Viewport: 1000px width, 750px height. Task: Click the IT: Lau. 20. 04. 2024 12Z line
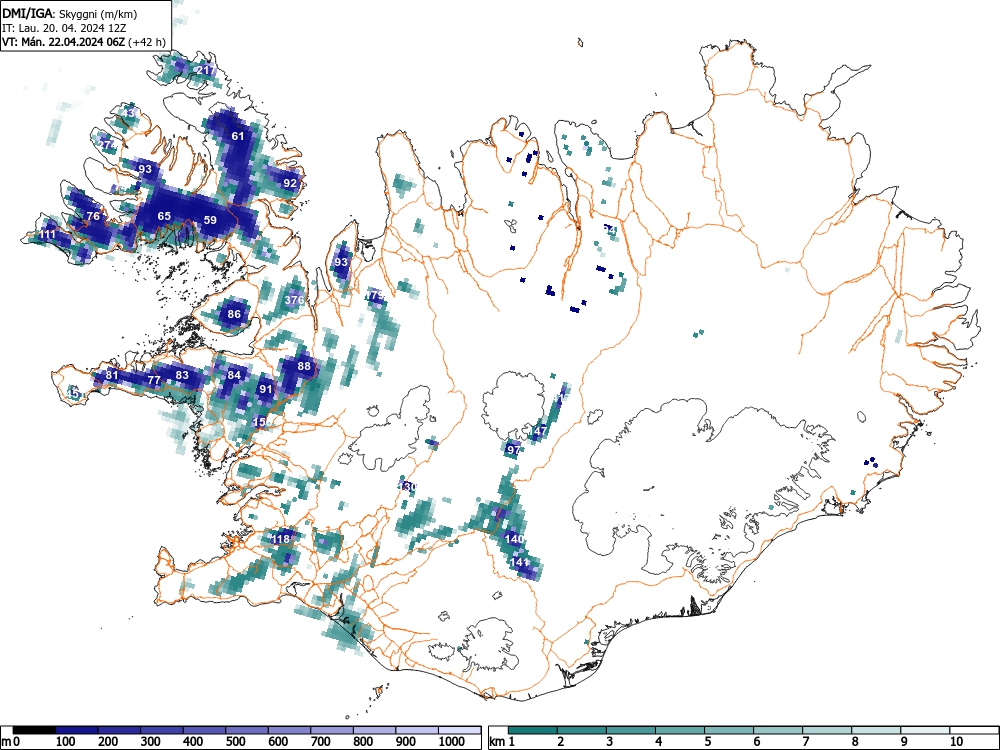pos(64,28)
